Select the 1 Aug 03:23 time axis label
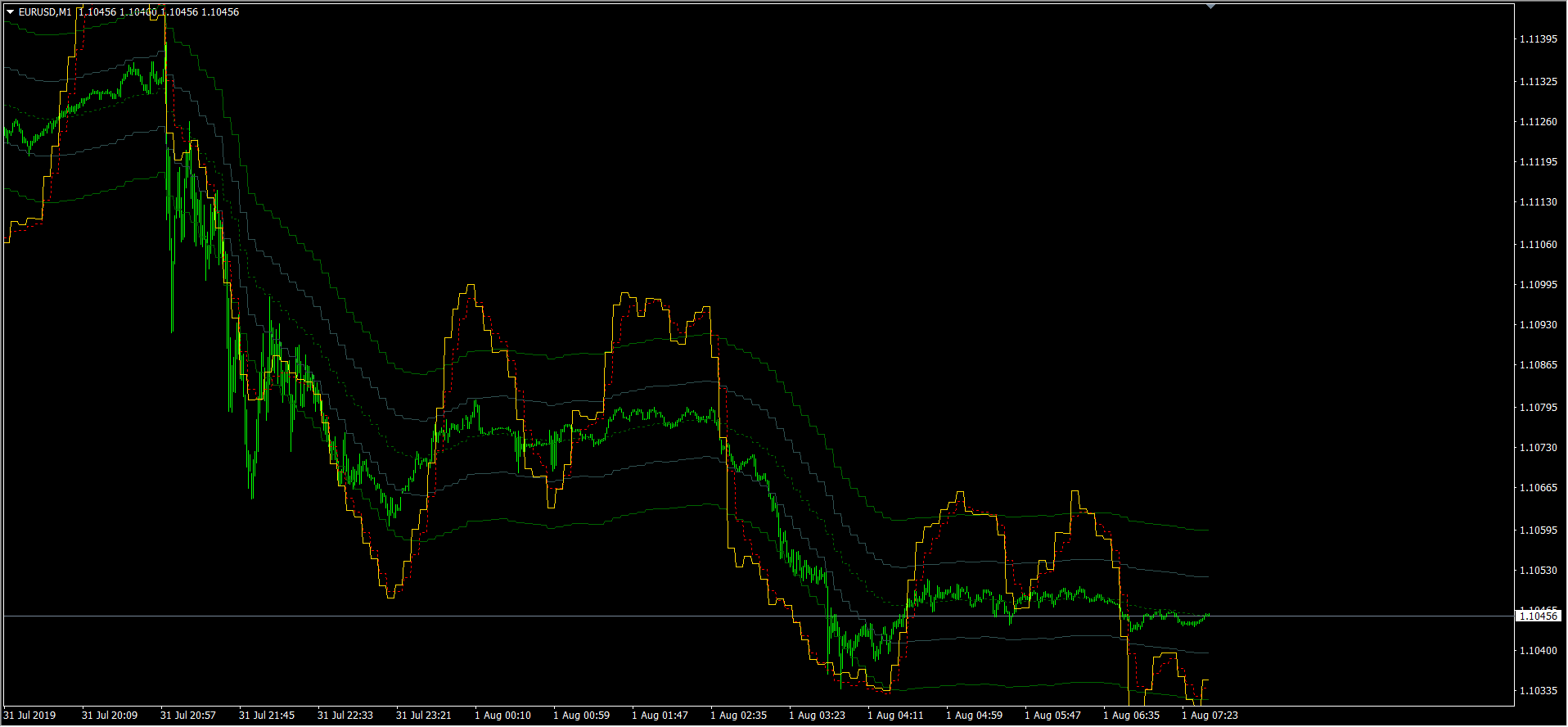Viewport: 1568px width, 727px height. coord(818,716)
